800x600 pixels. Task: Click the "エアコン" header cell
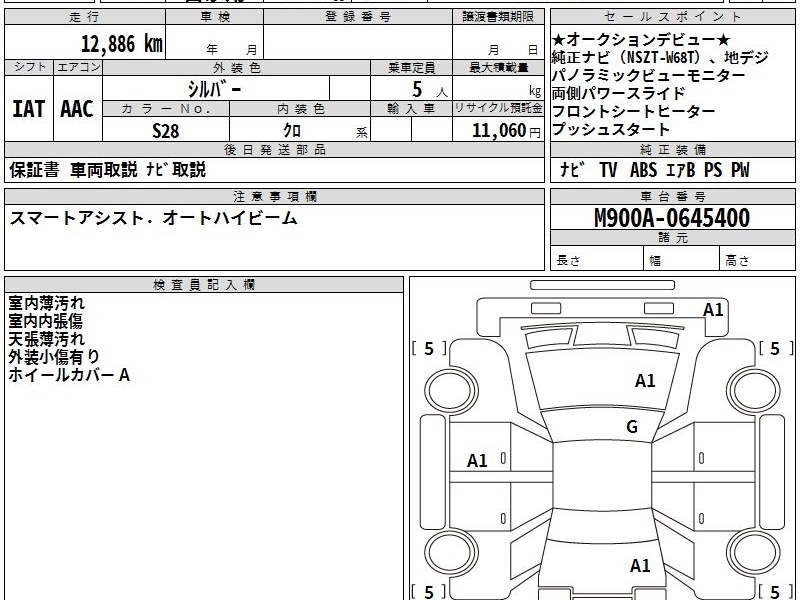[78, 67]
